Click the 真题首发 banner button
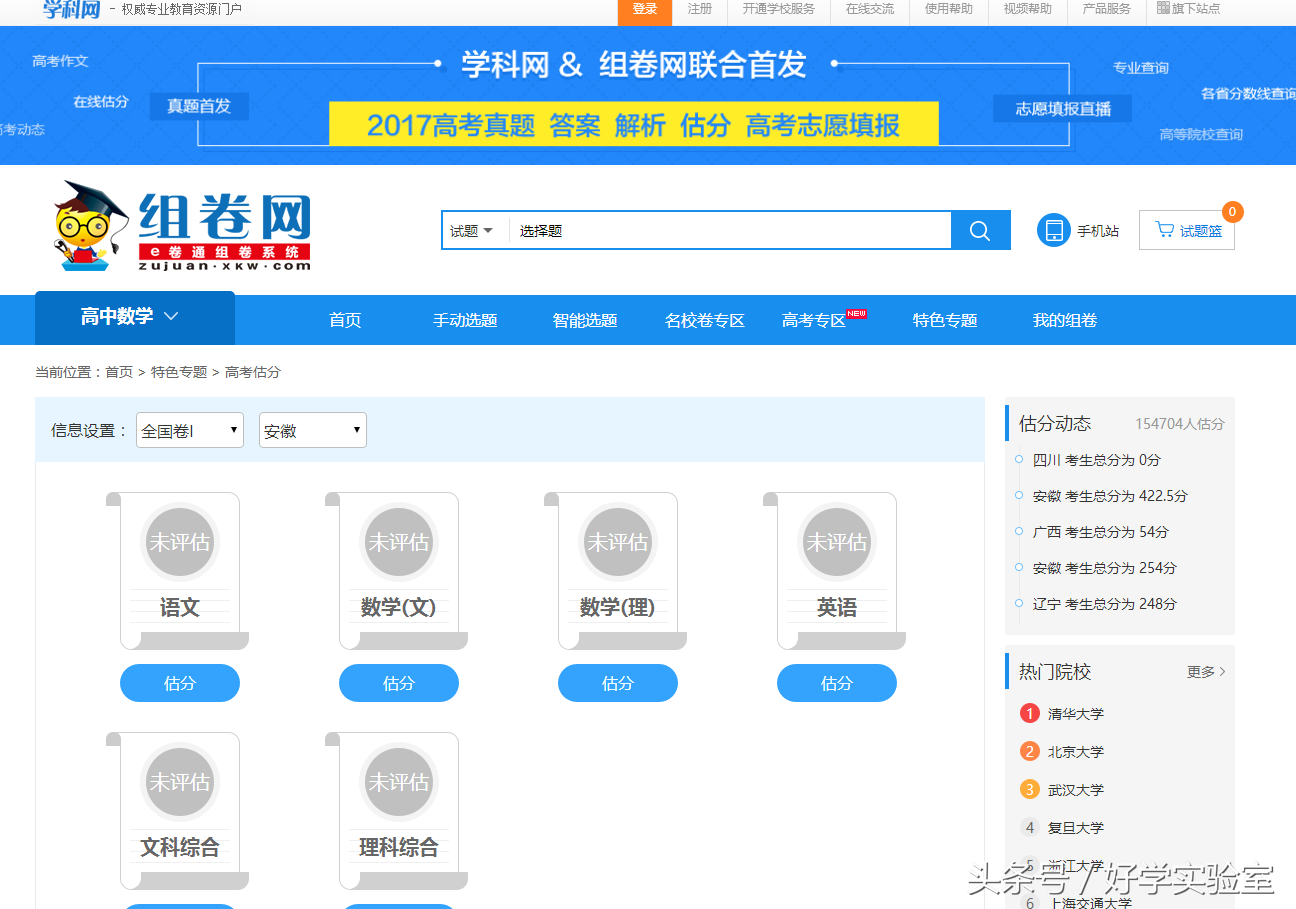Image resolution: width=1296 pixels, height=909 pixels. tap(199, 106)
